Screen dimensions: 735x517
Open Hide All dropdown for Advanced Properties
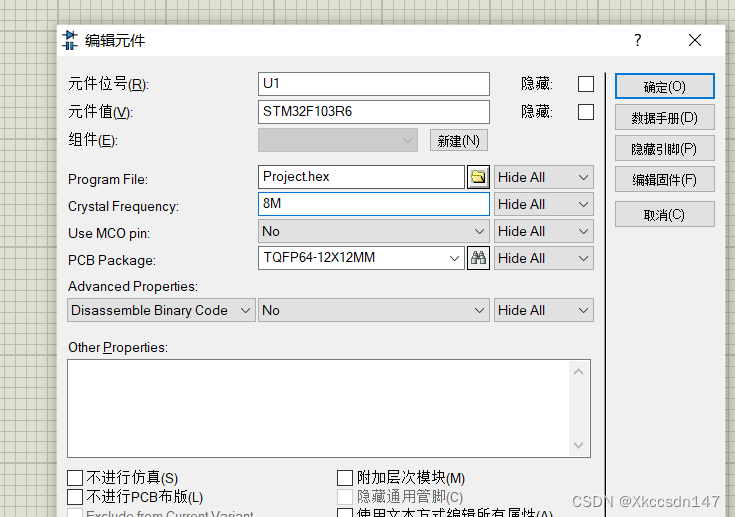544,310
